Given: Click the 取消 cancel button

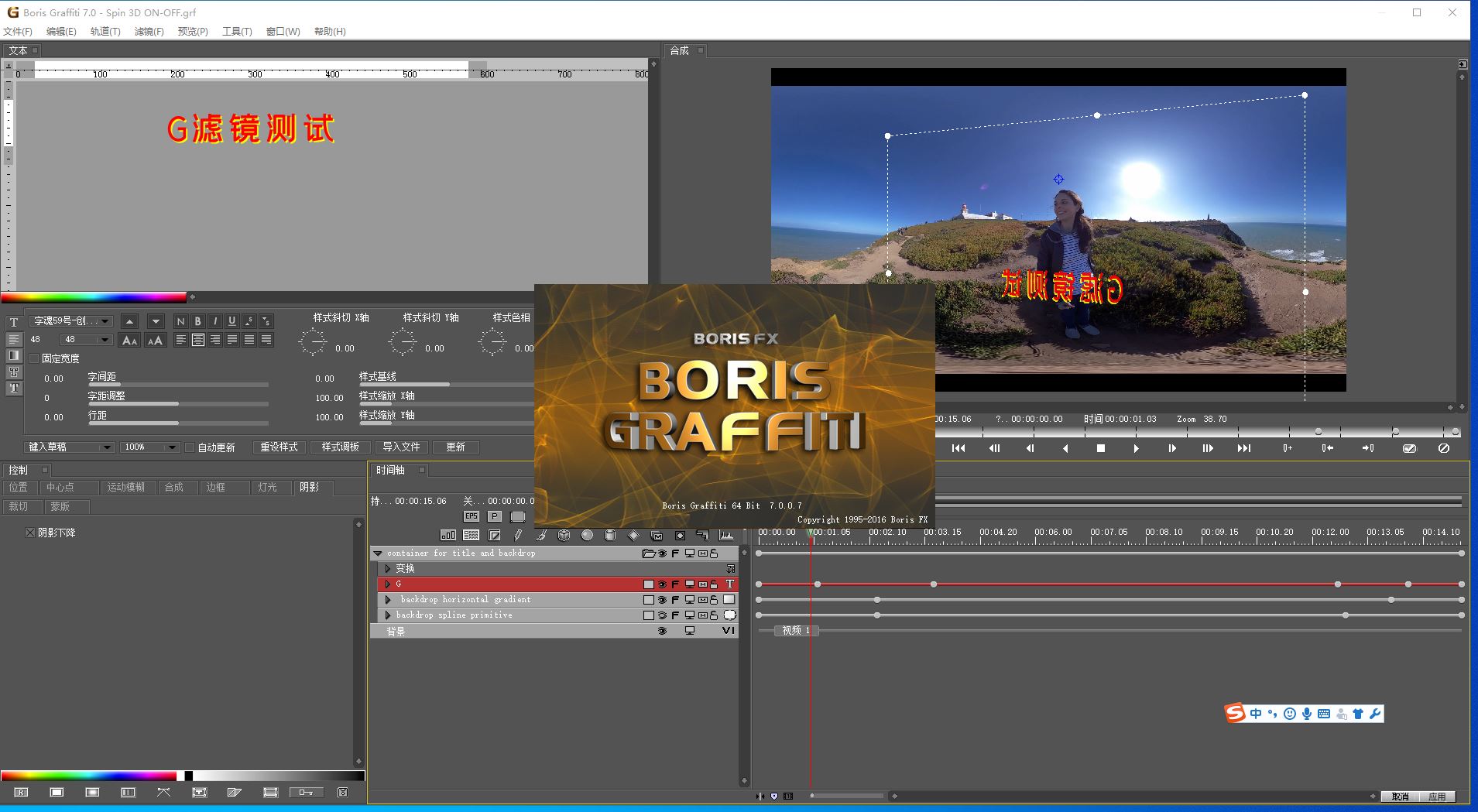Looking at the screenshot, I should coord(1400,797).
